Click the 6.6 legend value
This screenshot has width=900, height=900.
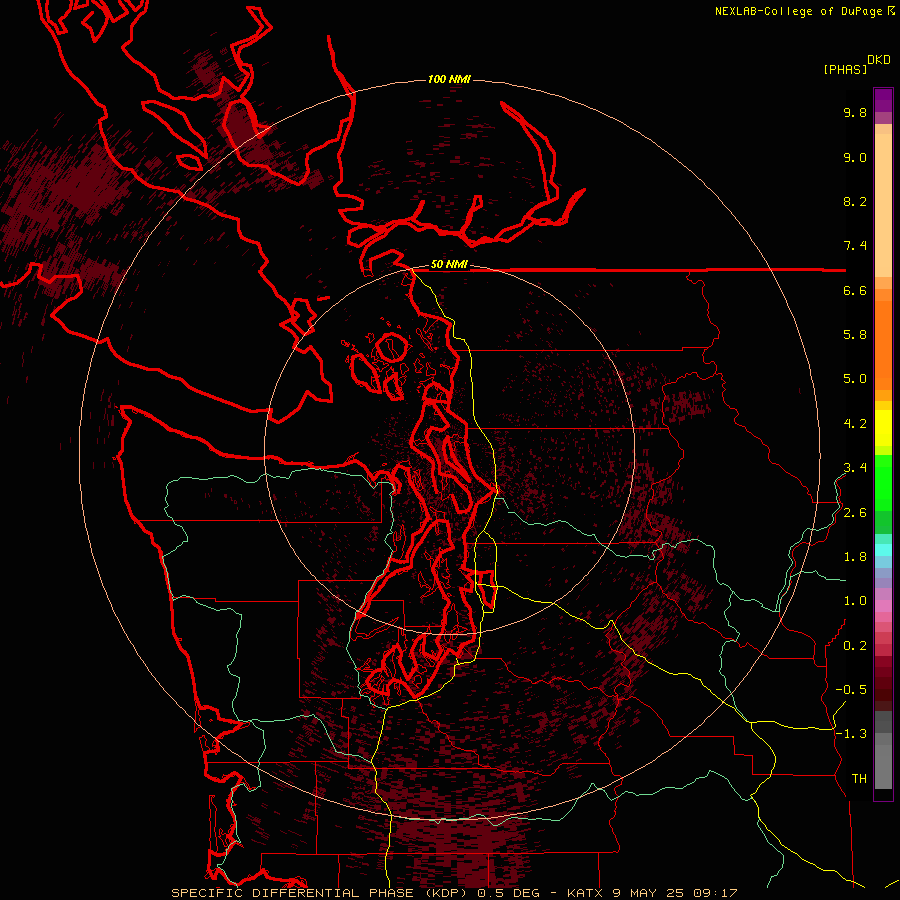(x=855, y=290)
